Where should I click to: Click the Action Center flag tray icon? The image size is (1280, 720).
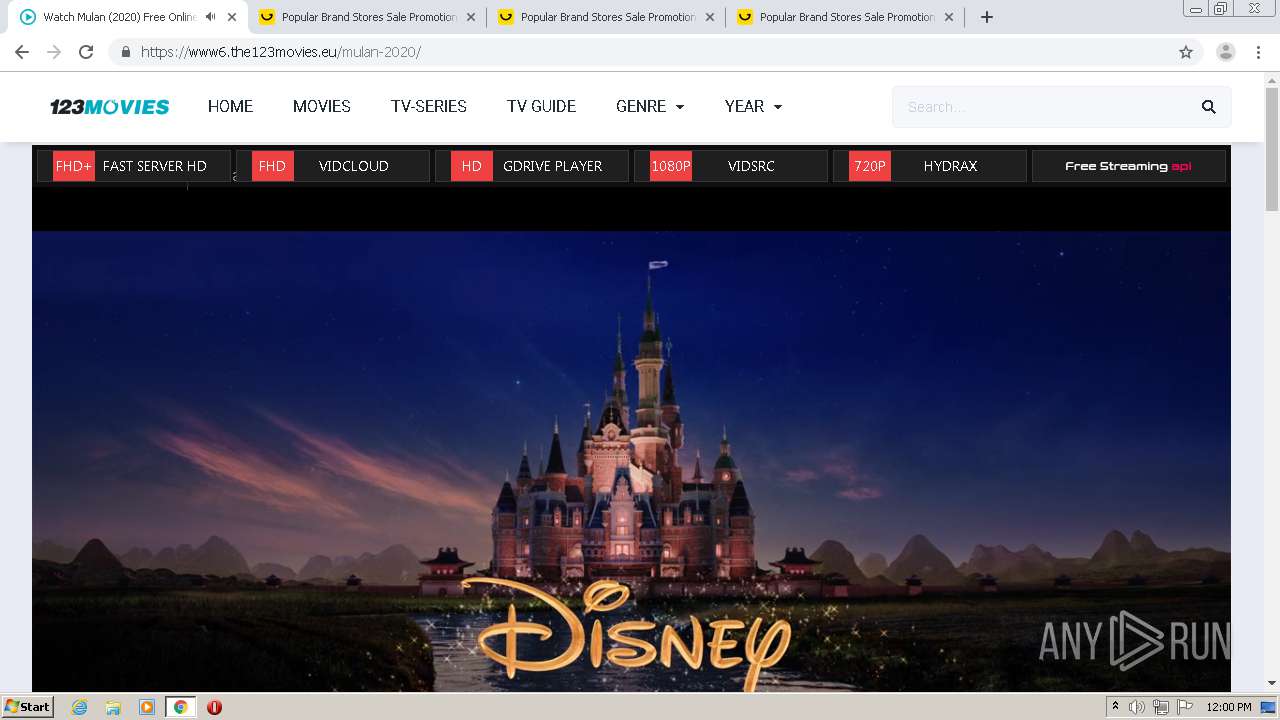[1185, 707]
